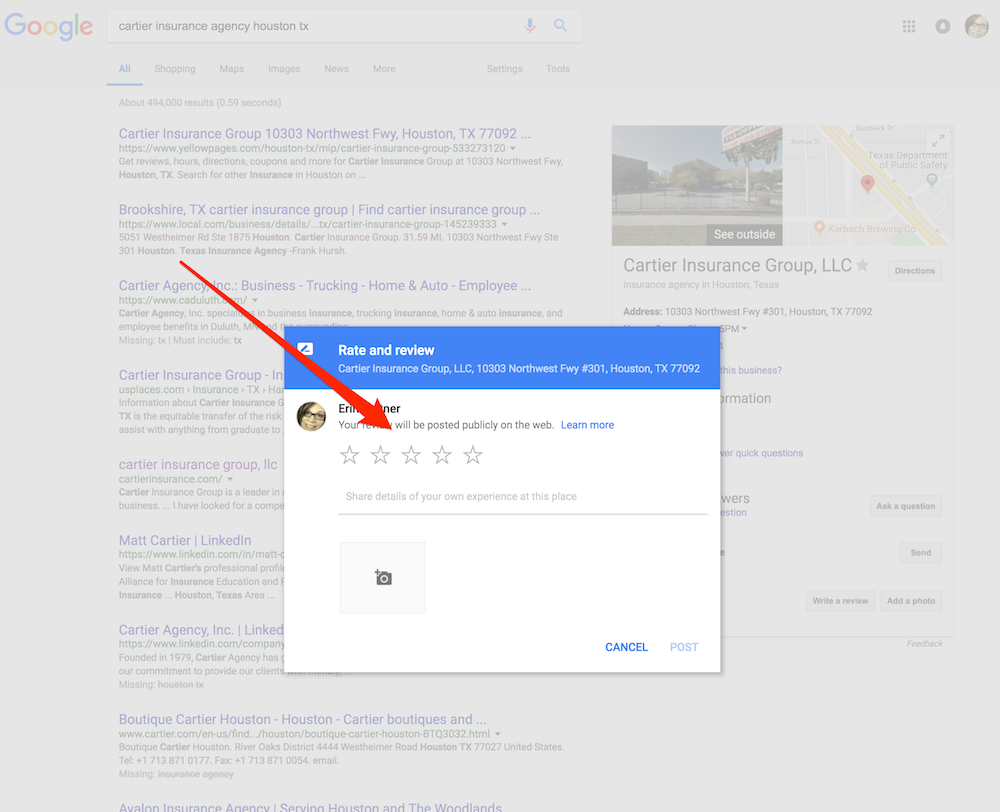This screenshot has height=812, width=1000.
Task: Go to the Google logo homepage
Action: 48,26
